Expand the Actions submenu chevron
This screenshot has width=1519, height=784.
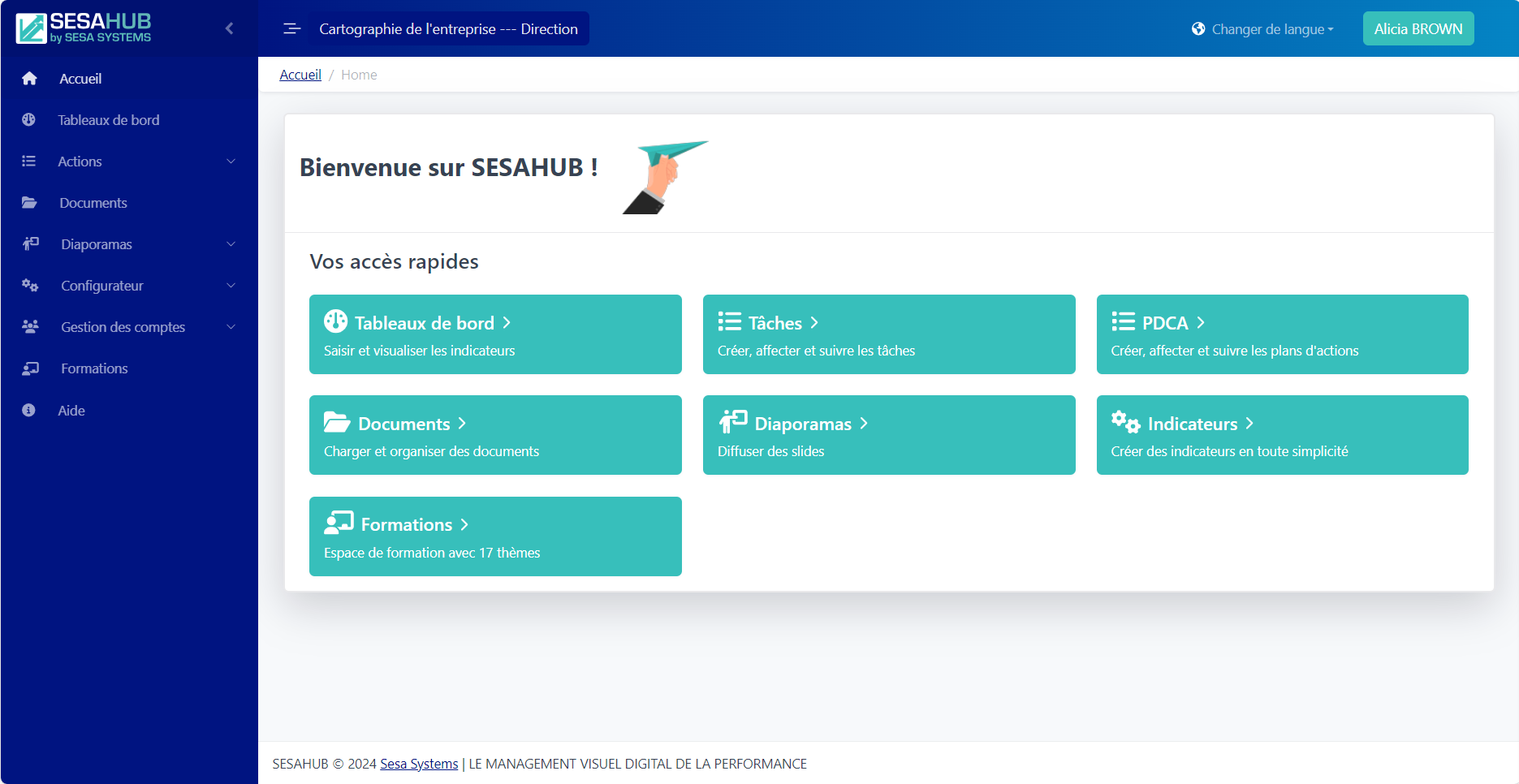[x=231, y=162]
